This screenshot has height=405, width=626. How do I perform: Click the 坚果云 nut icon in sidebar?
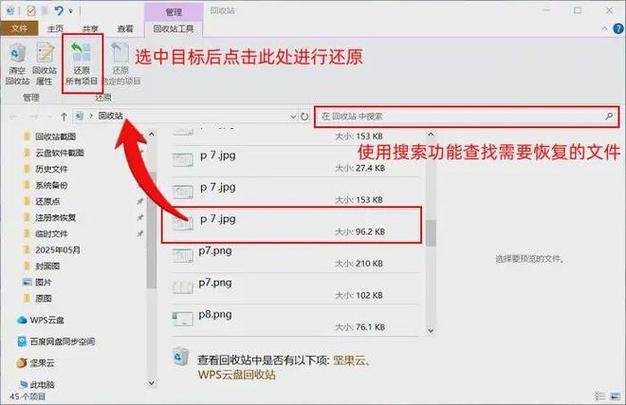coord(22,363)
